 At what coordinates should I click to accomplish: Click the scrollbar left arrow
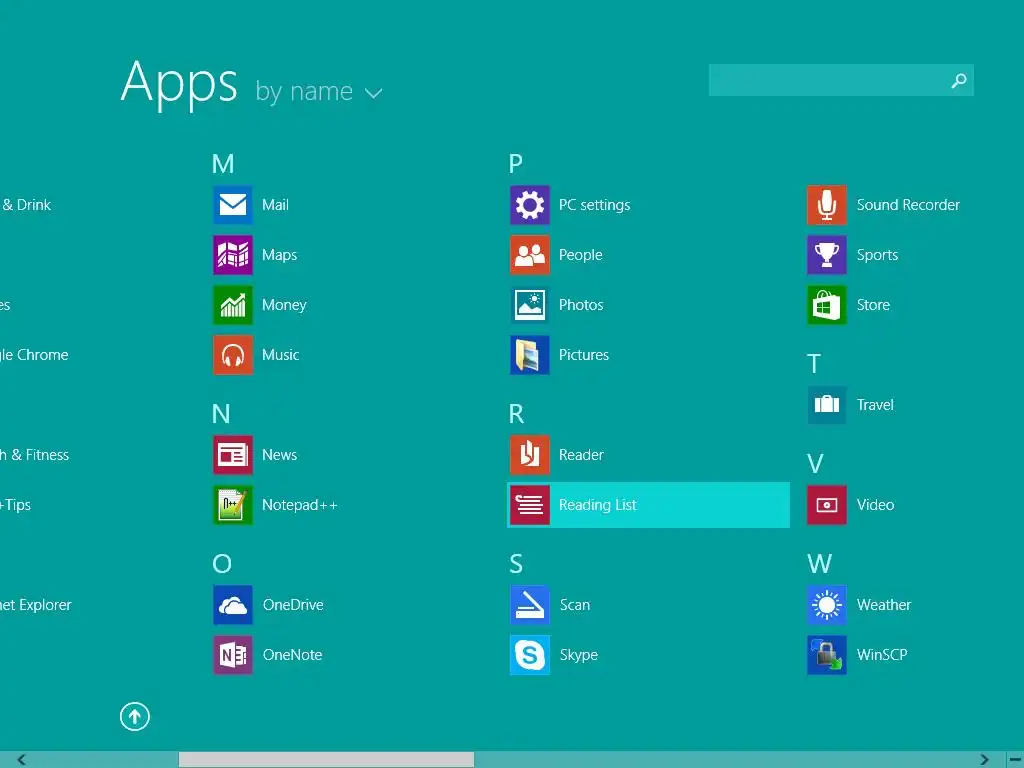point(22,760)
